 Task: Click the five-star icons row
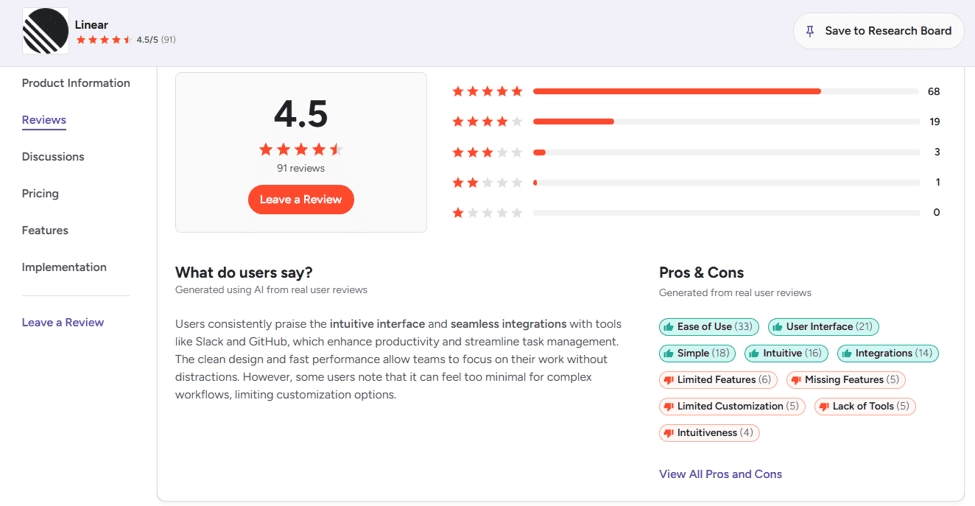pyautogui.click(x=488, y=91)
